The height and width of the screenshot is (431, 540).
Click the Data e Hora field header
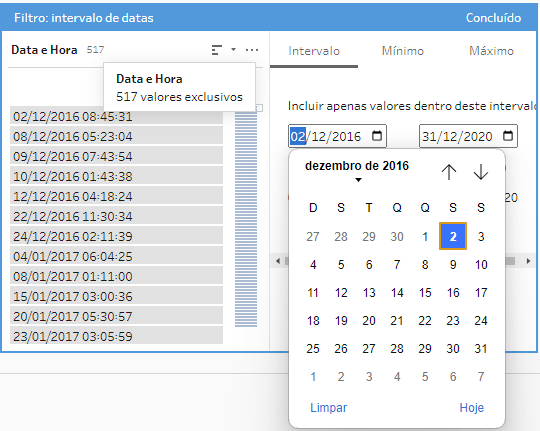click(44, 50)
